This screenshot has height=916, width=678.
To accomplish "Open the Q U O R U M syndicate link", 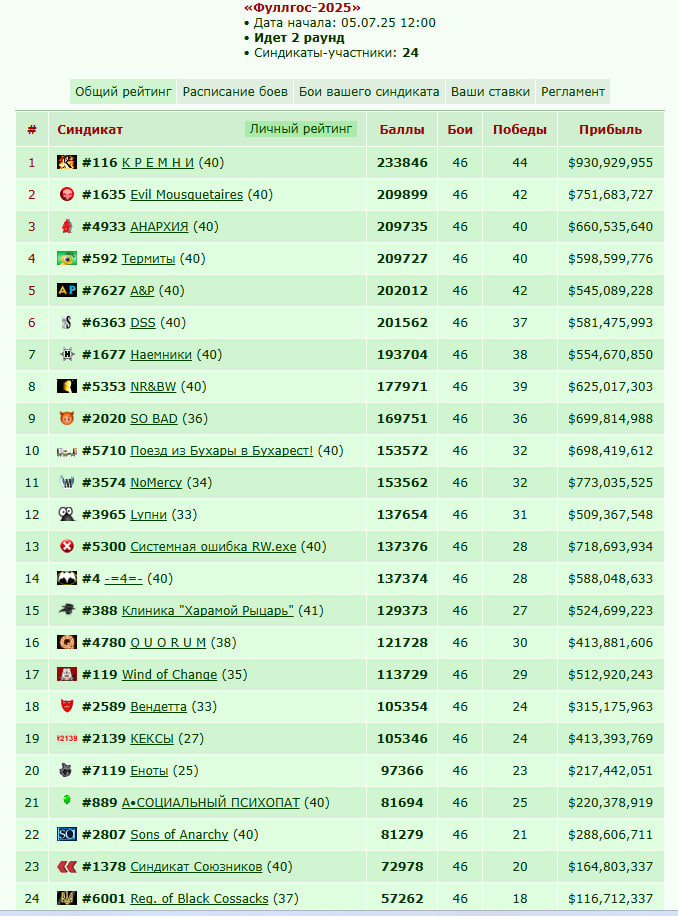I will [x=168, y=642].
